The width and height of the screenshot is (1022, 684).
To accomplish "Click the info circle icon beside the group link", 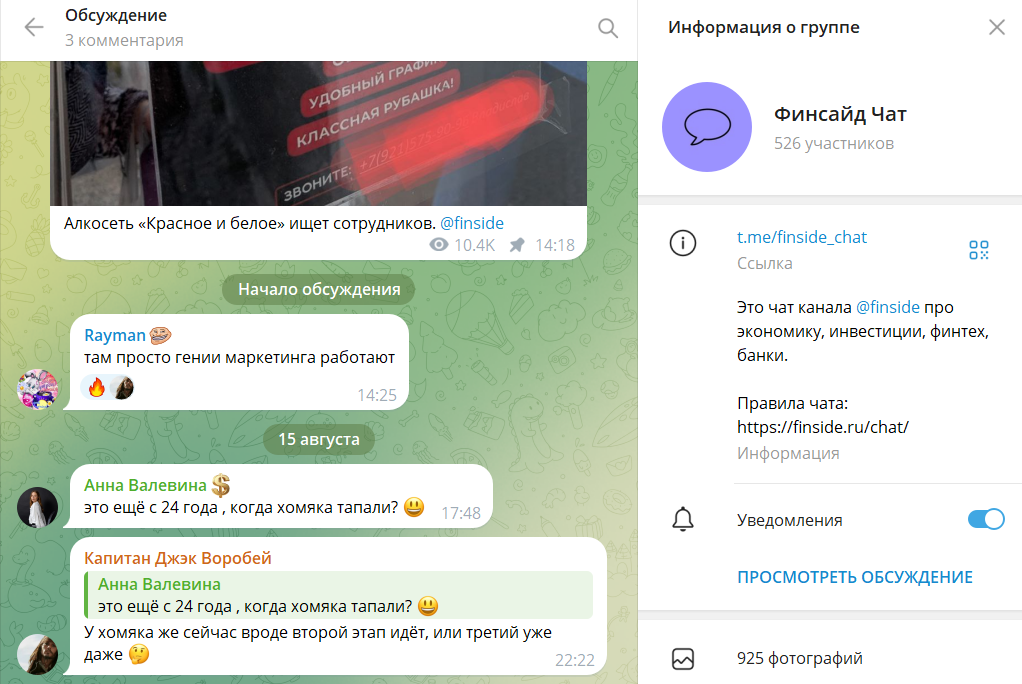I will click(x=682, y=243).
